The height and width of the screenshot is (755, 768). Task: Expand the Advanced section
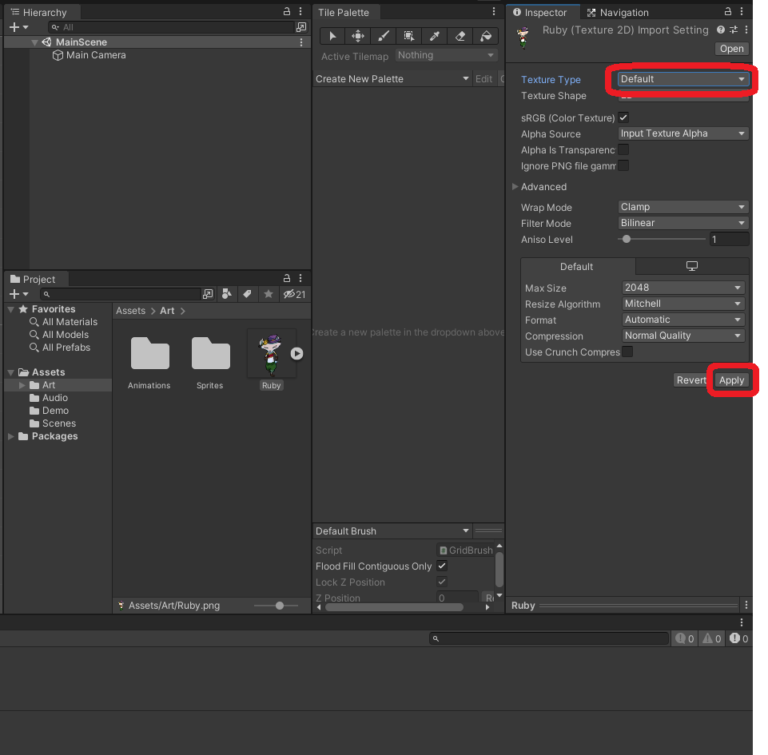click(516, 187)
